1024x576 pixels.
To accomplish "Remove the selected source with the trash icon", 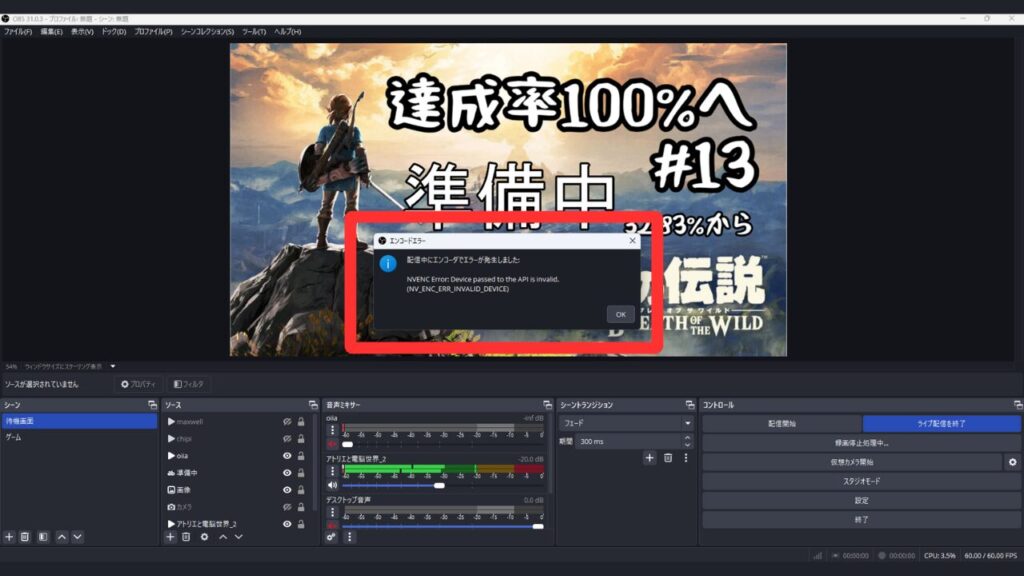I will click(186, 537).
